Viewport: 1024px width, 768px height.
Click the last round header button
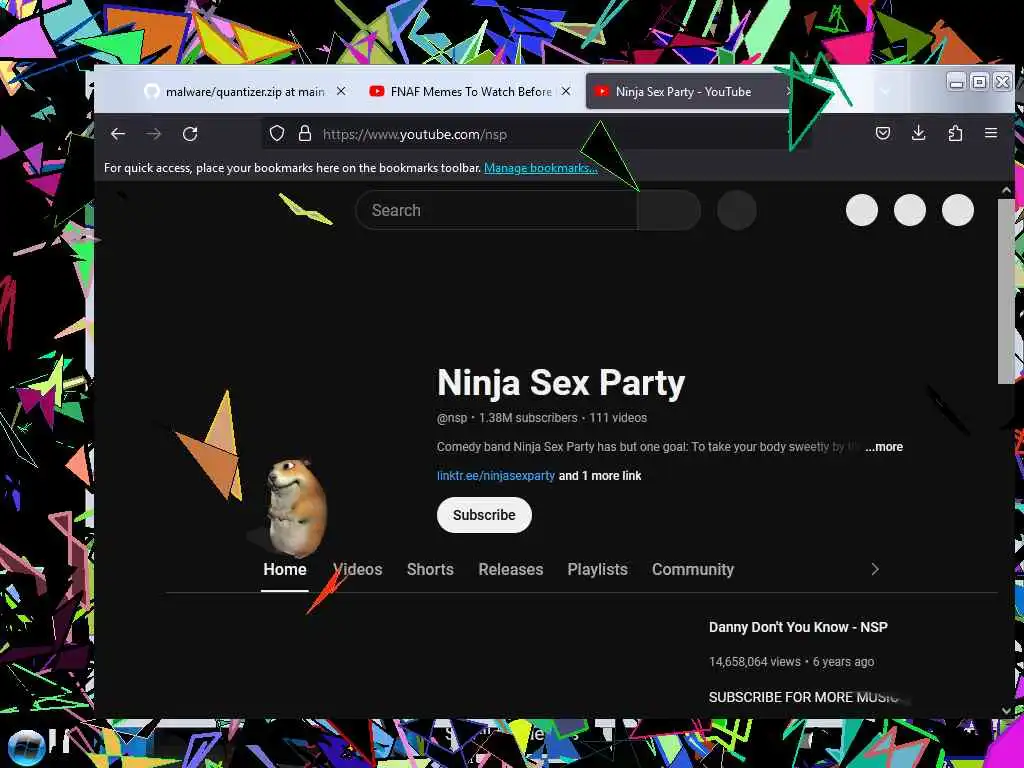pos(958,210)
